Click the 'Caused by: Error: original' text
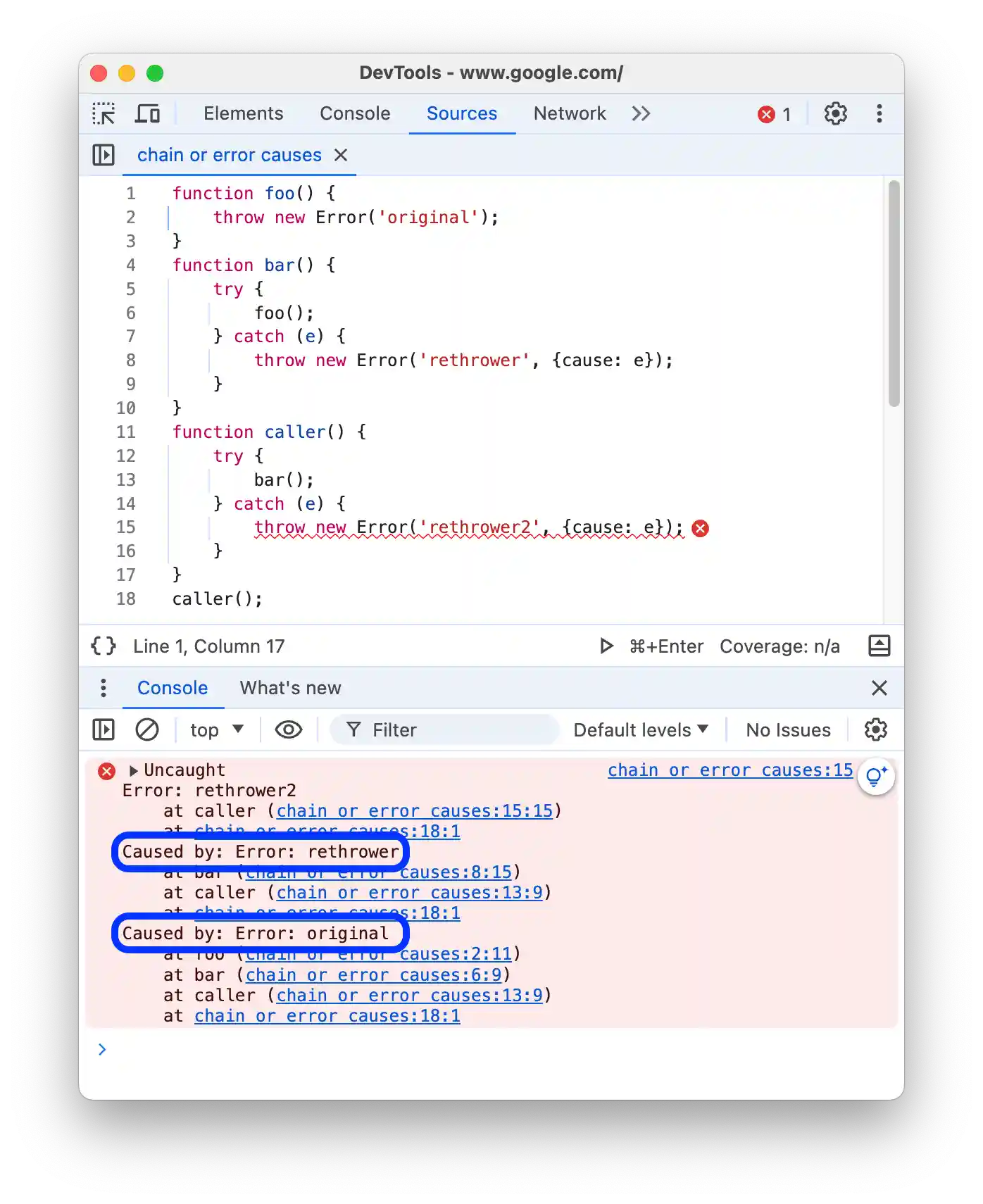The width and height of the screenshot is (983, 1204). [255, 934]
